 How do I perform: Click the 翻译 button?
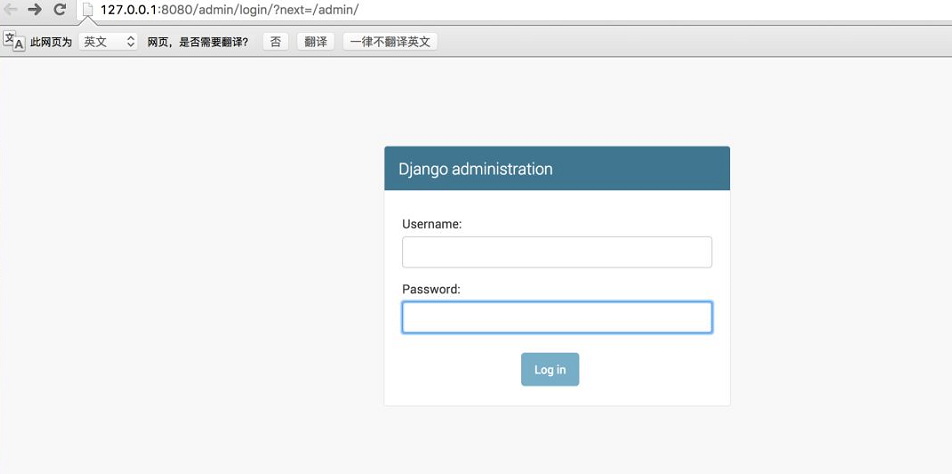pos(315,42)
